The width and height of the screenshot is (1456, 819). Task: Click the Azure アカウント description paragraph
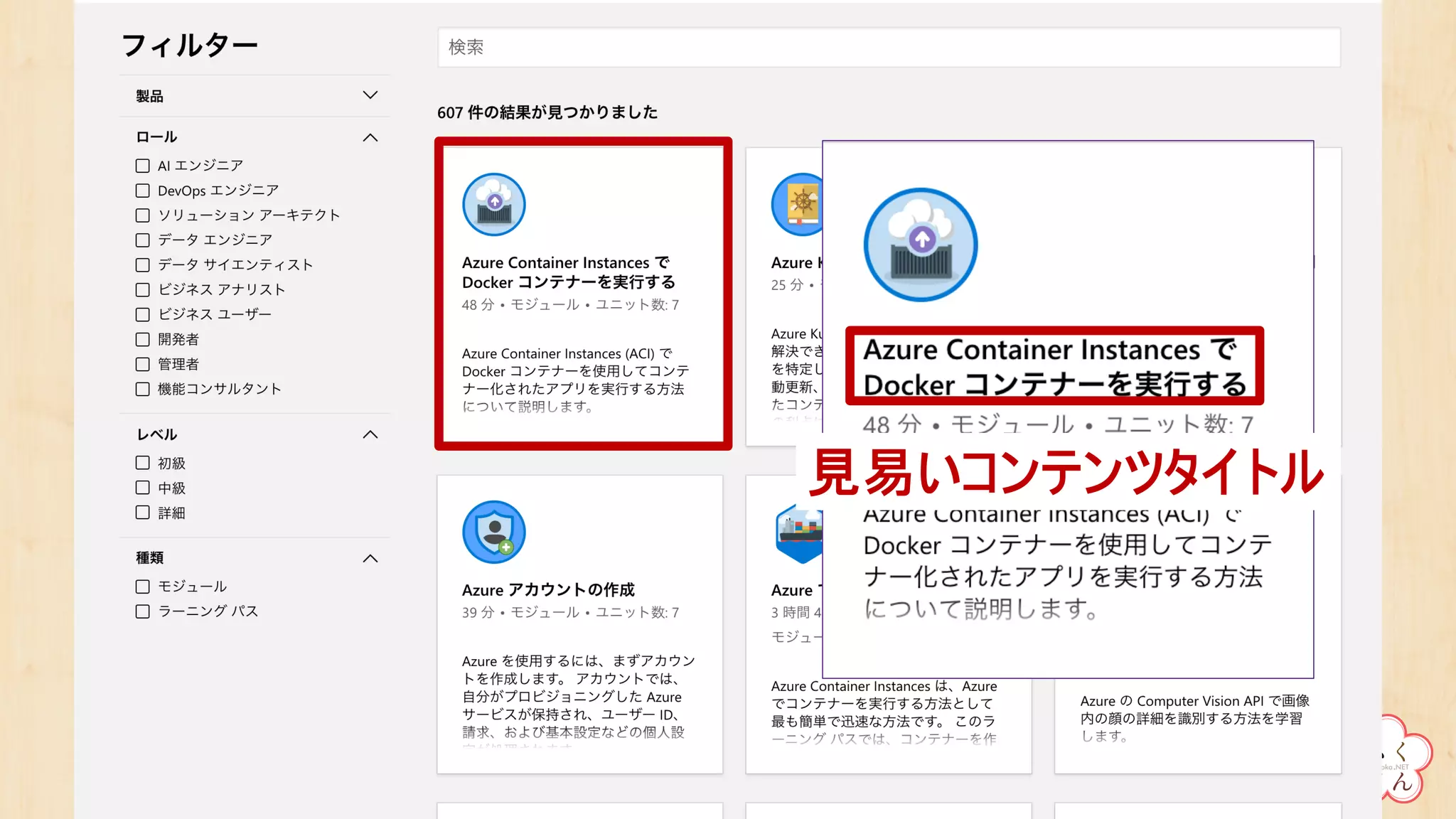[578, 700]
